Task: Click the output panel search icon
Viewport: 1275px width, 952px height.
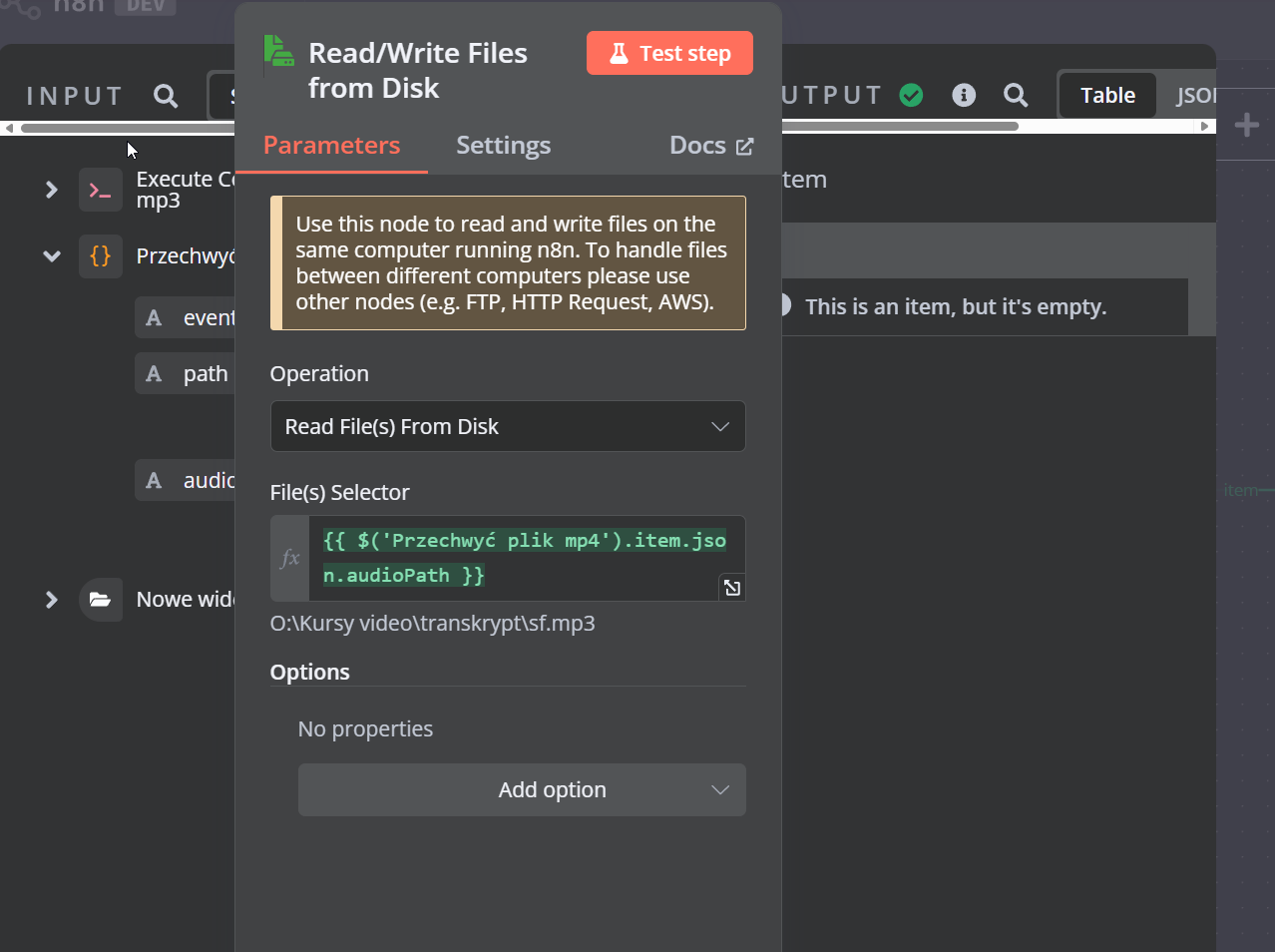Action: pos(1016,95)
